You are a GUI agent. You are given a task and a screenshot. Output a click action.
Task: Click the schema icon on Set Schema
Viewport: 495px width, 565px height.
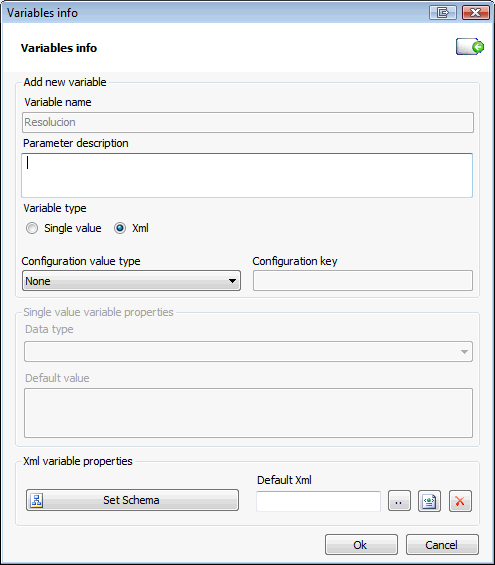pos(36,500)
